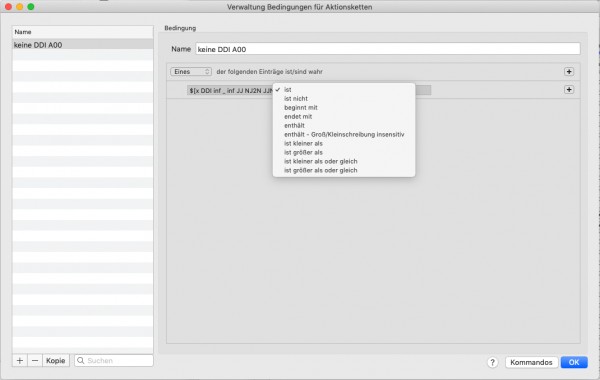Open help with the question mark button

click(492, 362)
